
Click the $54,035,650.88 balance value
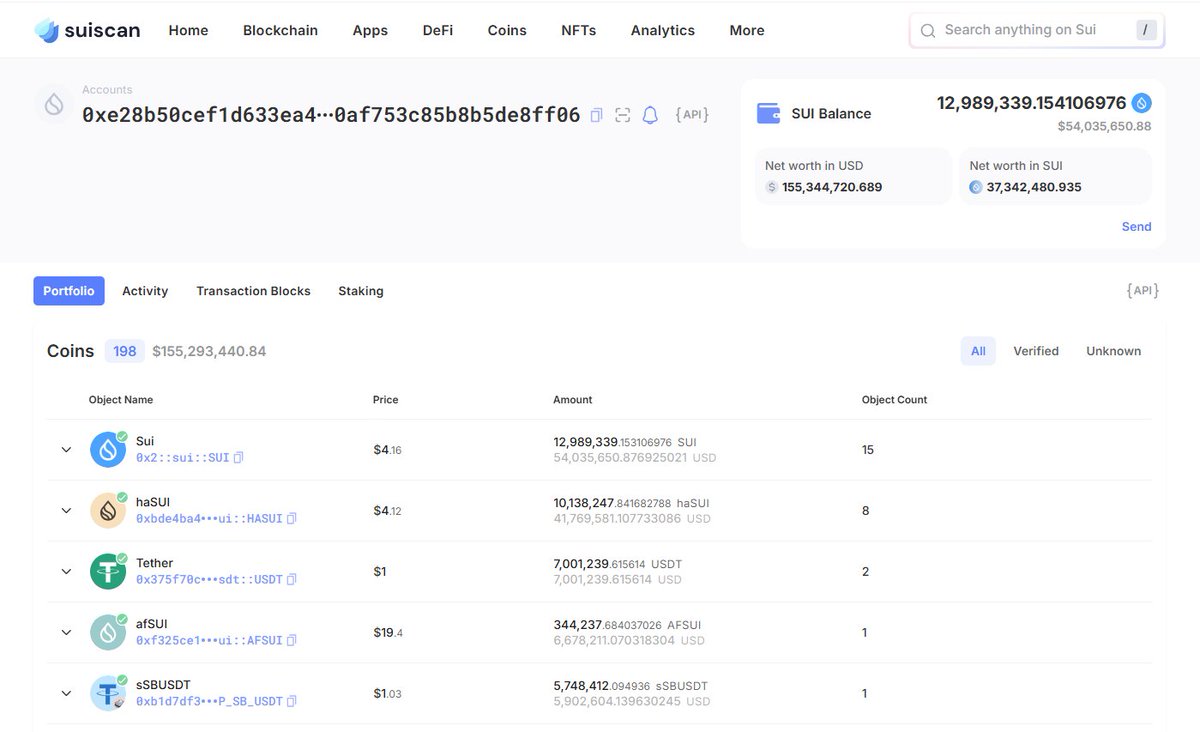[1105, 127]
